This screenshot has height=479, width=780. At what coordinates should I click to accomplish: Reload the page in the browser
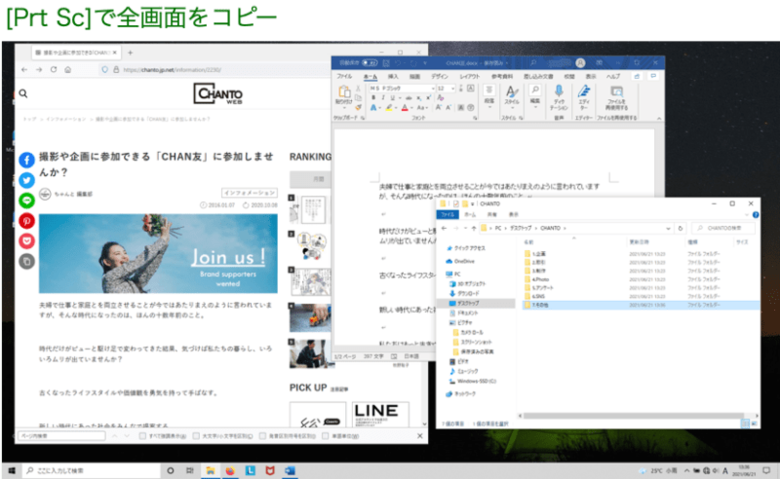[x=53, y=70]
